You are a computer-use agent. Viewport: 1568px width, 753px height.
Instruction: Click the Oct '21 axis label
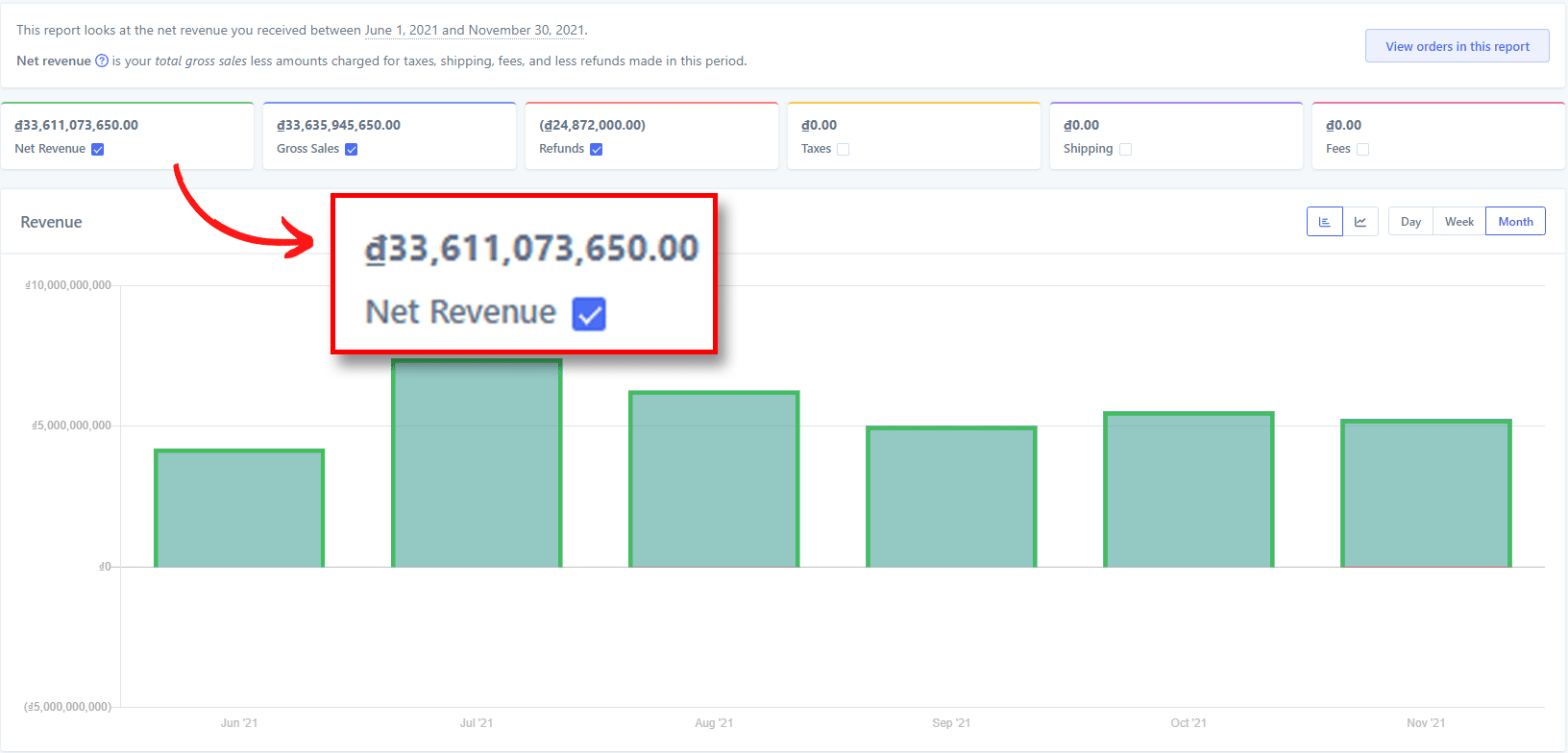[x=1188, y=723]
